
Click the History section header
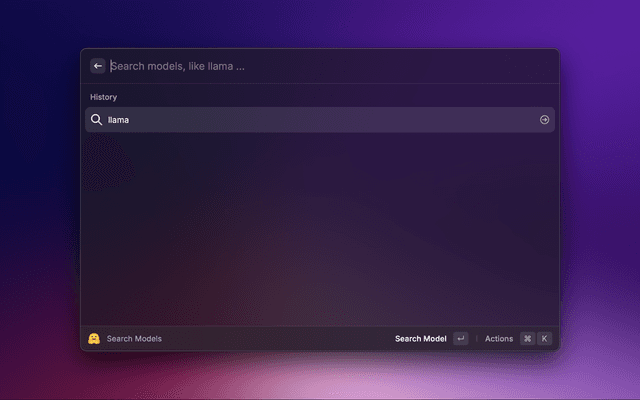click(104, 97)
